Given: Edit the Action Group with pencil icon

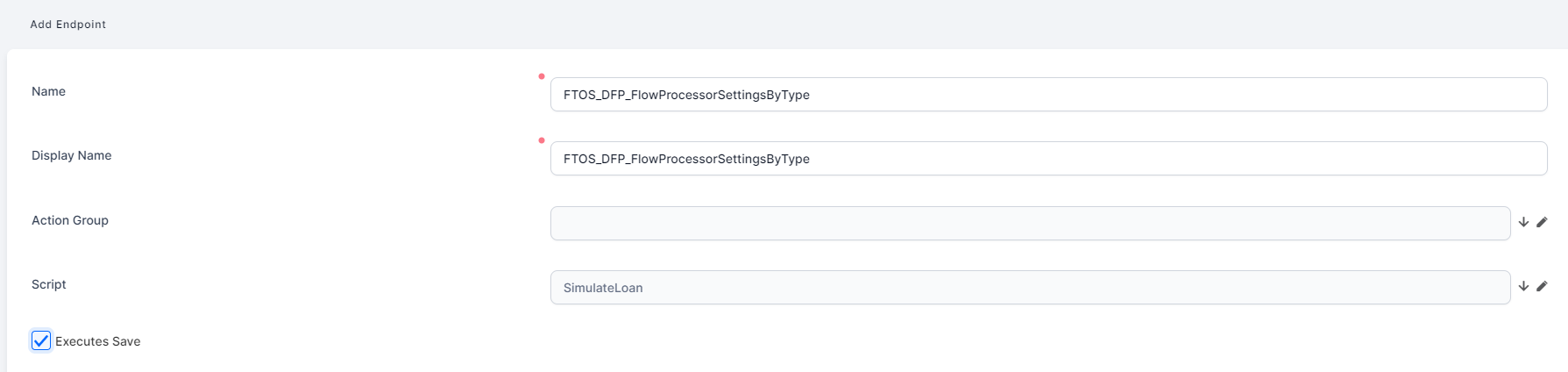Looking at the screenshot, I should 1542,223.
